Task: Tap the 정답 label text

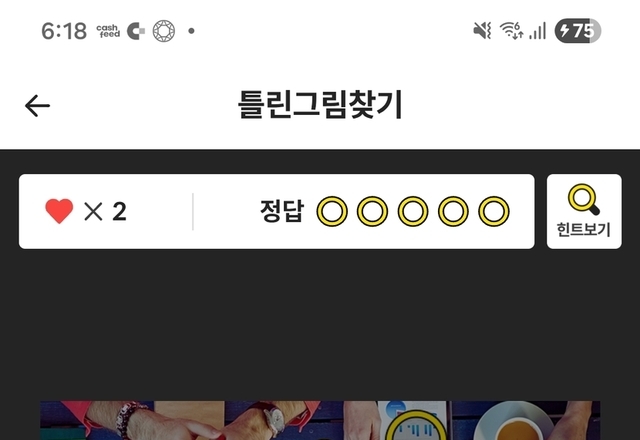Action: pyautogui.click(x=282, y=211)
